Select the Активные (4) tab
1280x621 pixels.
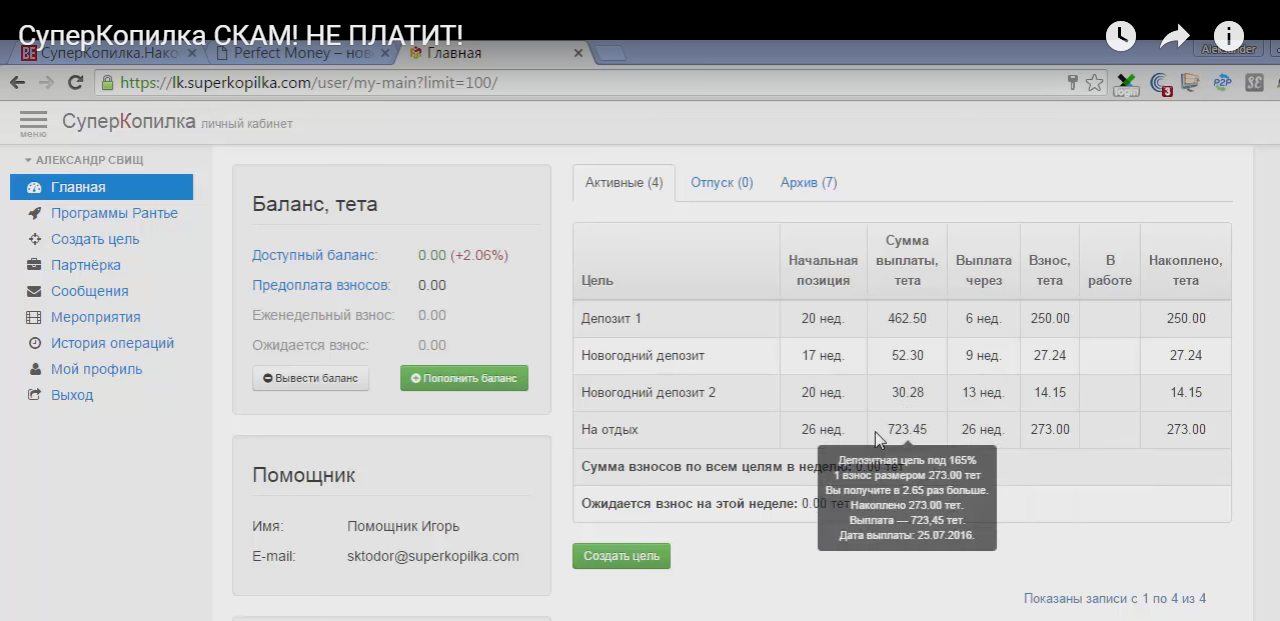tap(624, 183)
